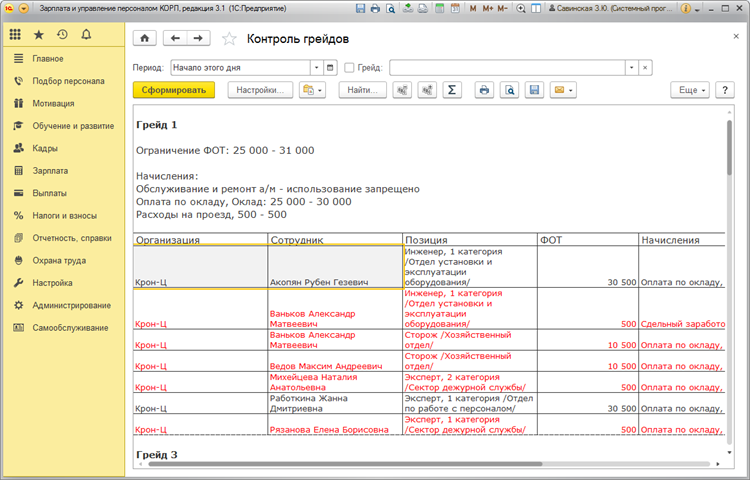Screen dimensions: 750x480
Task: Open the Подбор персонала section
Action: [64, 81]
